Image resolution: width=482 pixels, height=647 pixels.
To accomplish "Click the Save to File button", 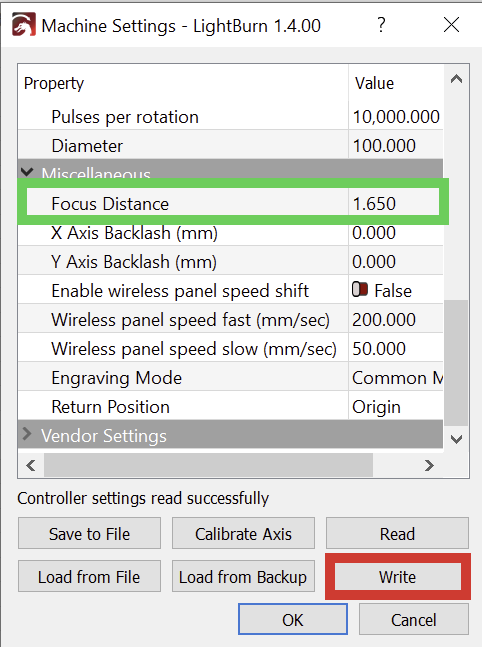I will coord(89,534).
